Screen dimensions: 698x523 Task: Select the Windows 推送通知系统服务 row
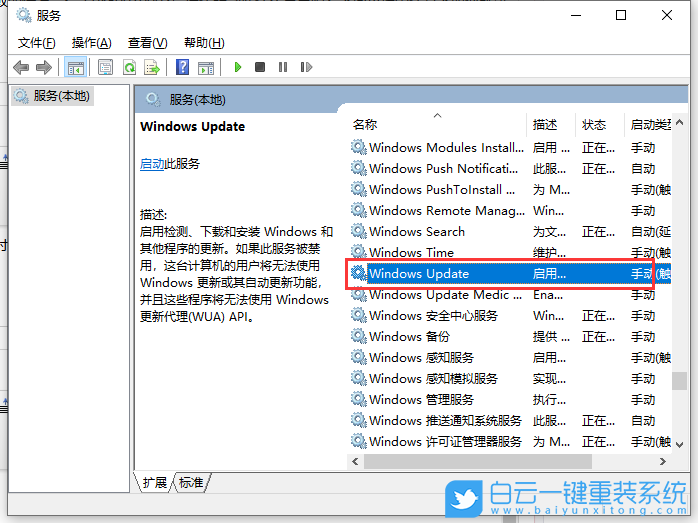(x=510, y=420)
